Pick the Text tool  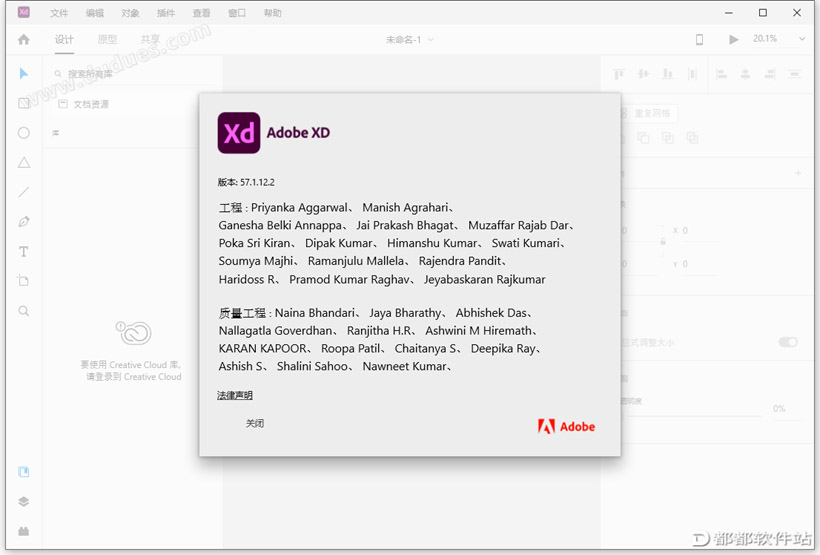[x=24, y=252]
